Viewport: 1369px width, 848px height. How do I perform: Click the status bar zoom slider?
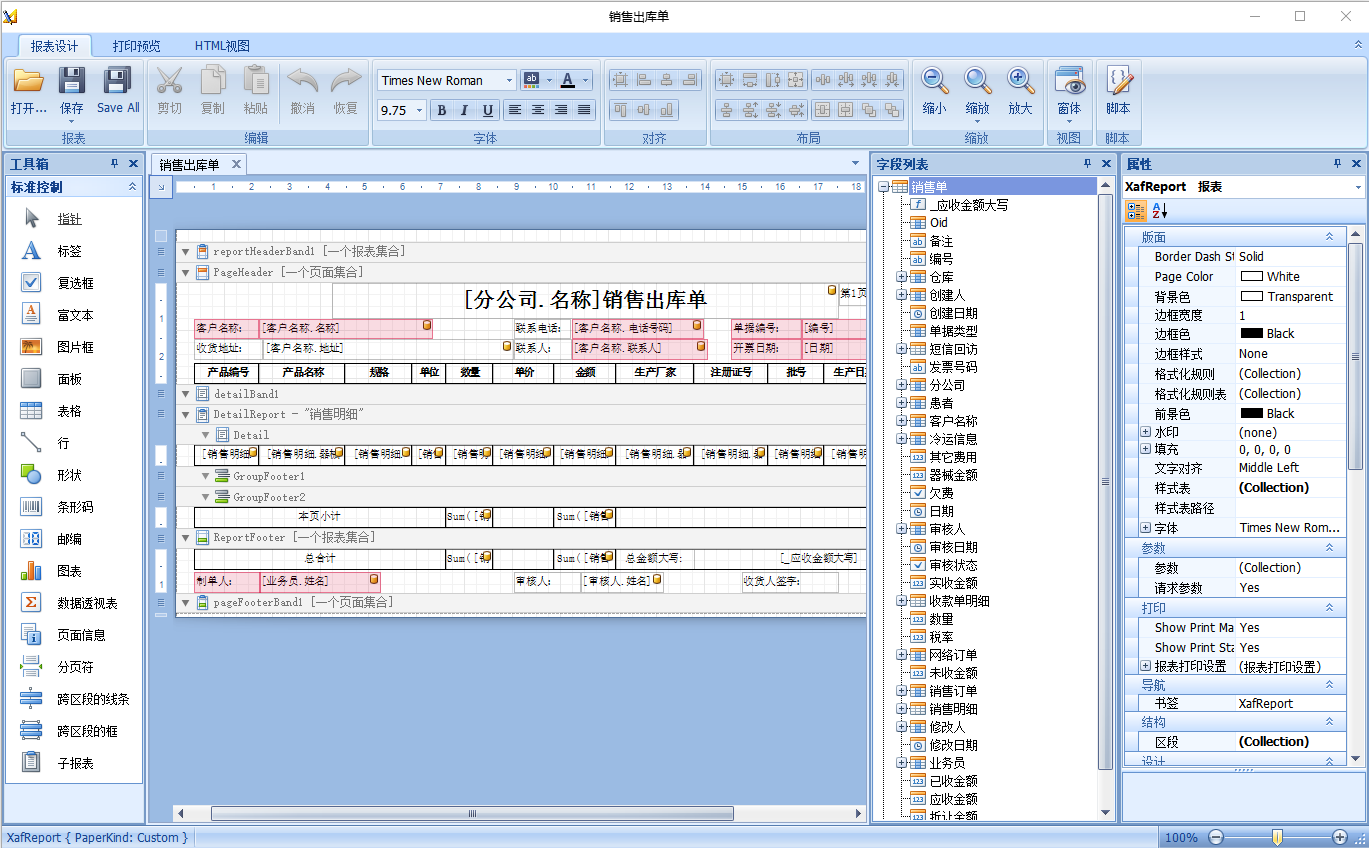[1277, 837]
